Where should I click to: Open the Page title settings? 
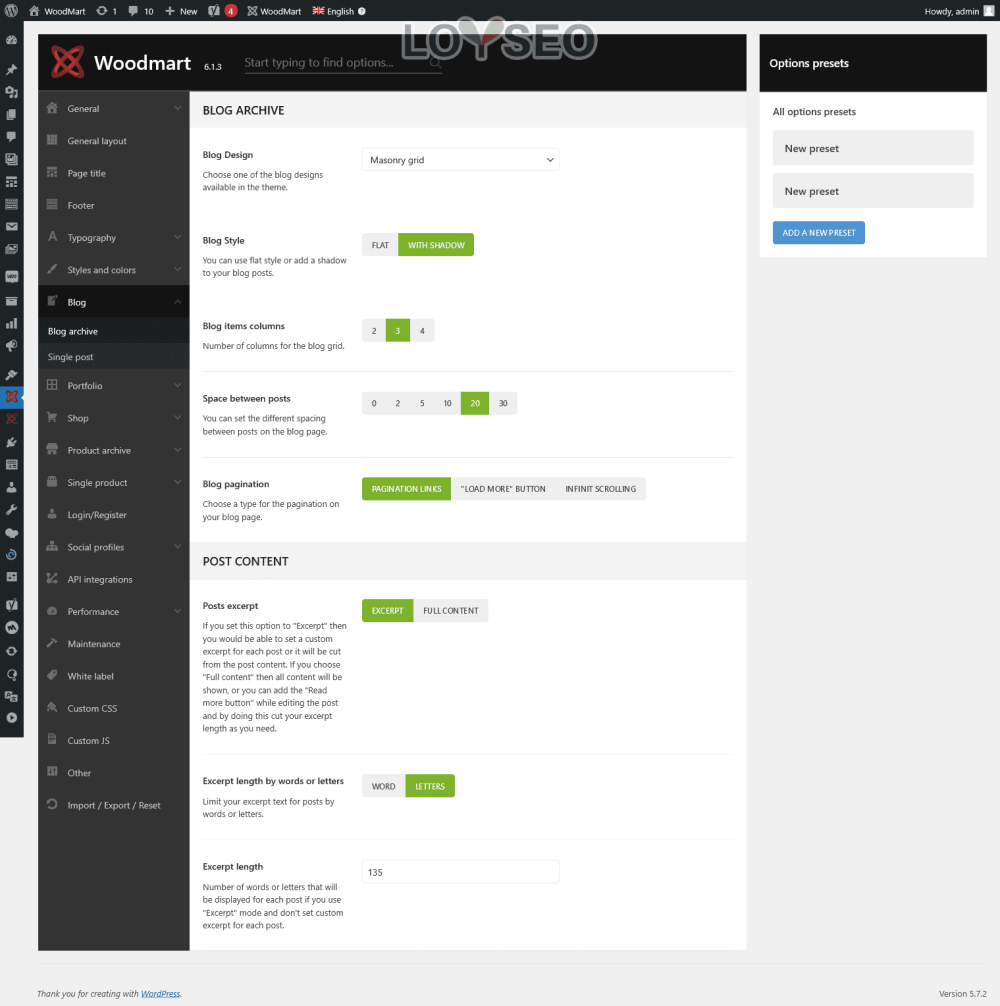[x=114, y=173]
